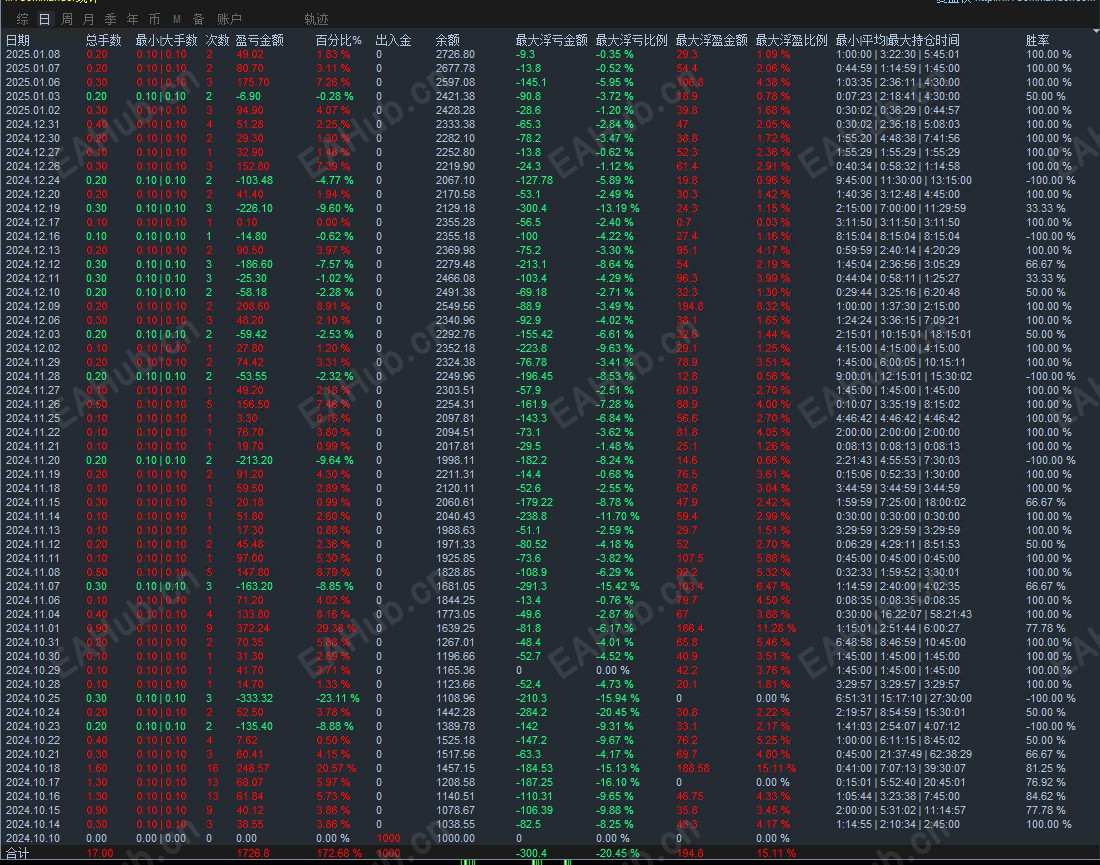Select percentage value 8.91 %
The image size is (1100, 865).
tap(333, 306)
